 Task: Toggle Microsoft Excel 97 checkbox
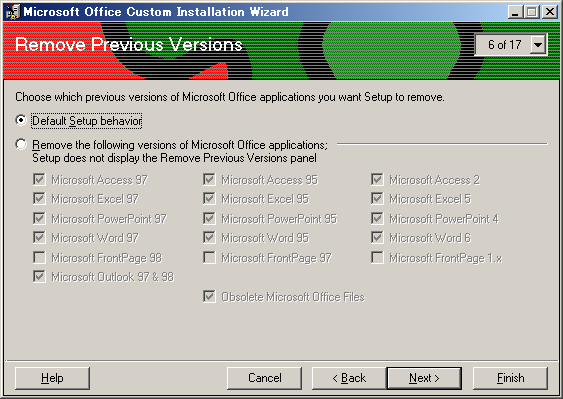pyautogui.click(x=39, y=199)
